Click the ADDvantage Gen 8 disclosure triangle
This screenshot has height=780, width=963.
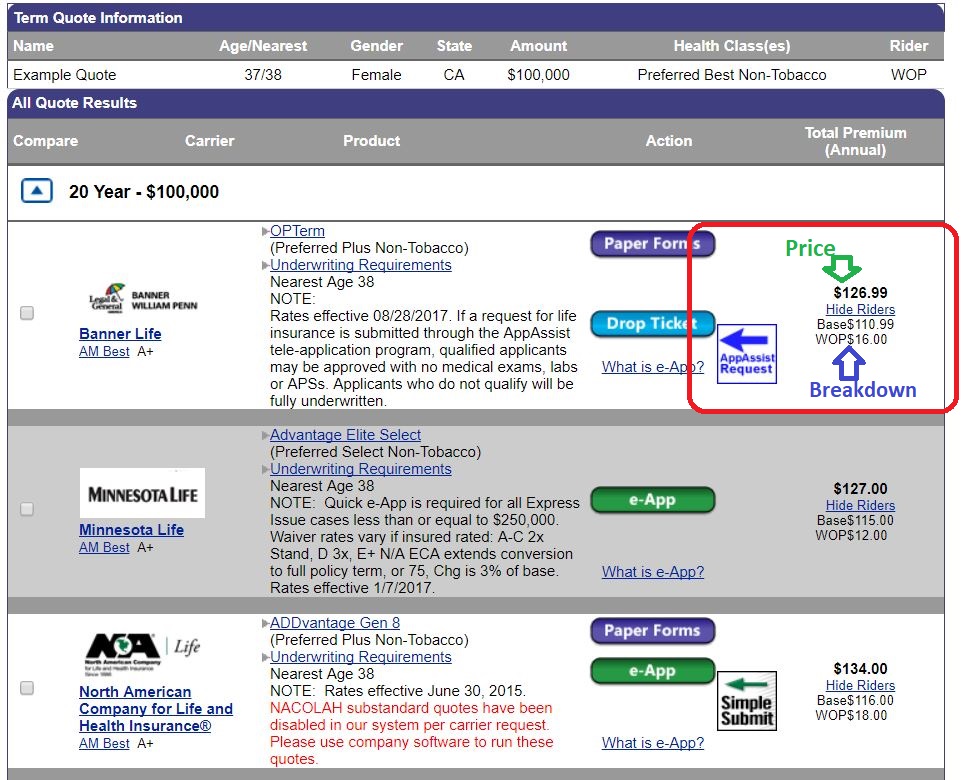point(265,623)
